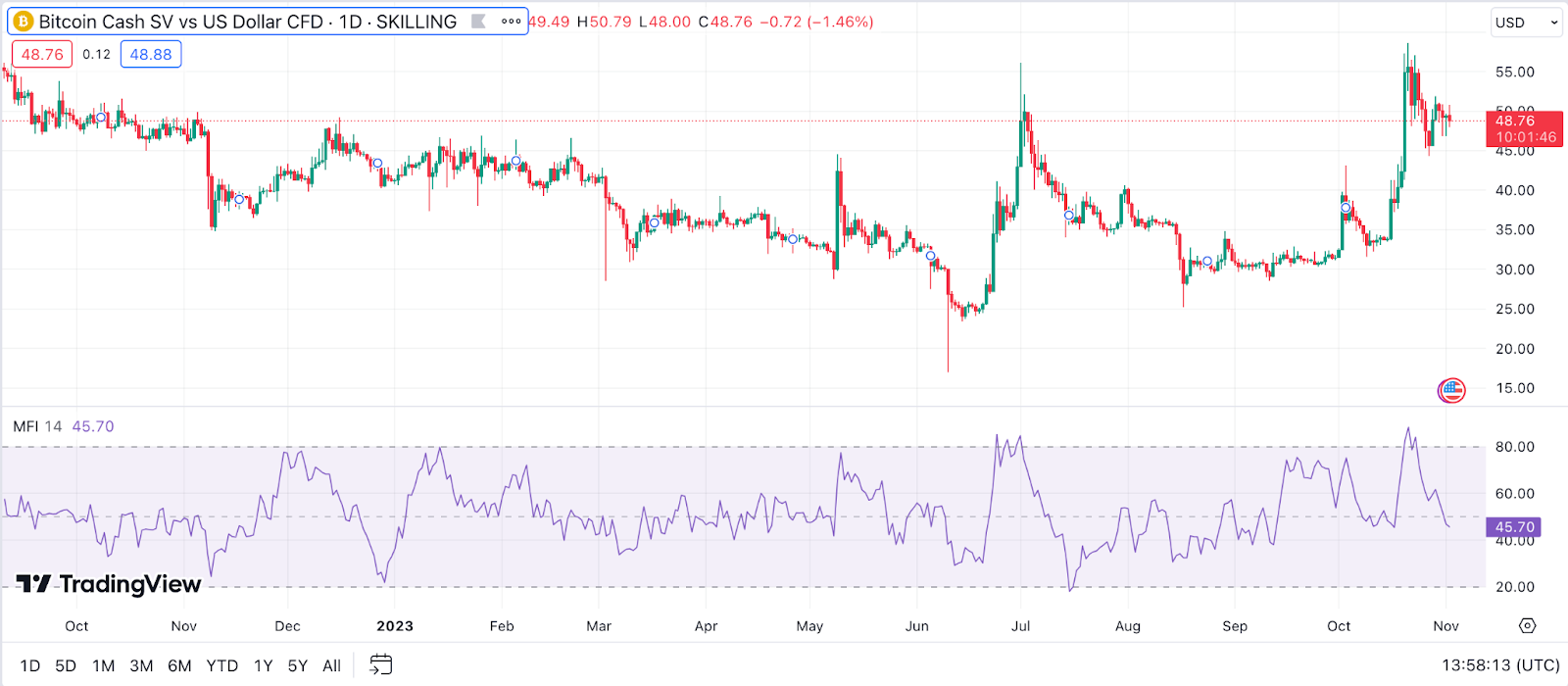
Task: Click the purple MFI legend value 45.70
Action: point(93,426)
